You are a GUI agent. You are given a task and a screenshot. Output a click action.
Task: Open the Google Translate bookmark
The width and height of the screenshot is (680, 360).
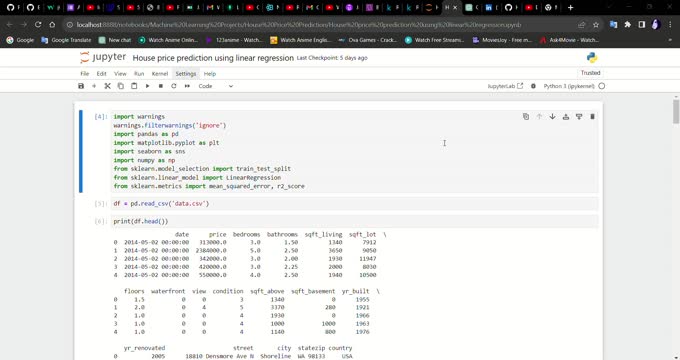coord(66,40)
